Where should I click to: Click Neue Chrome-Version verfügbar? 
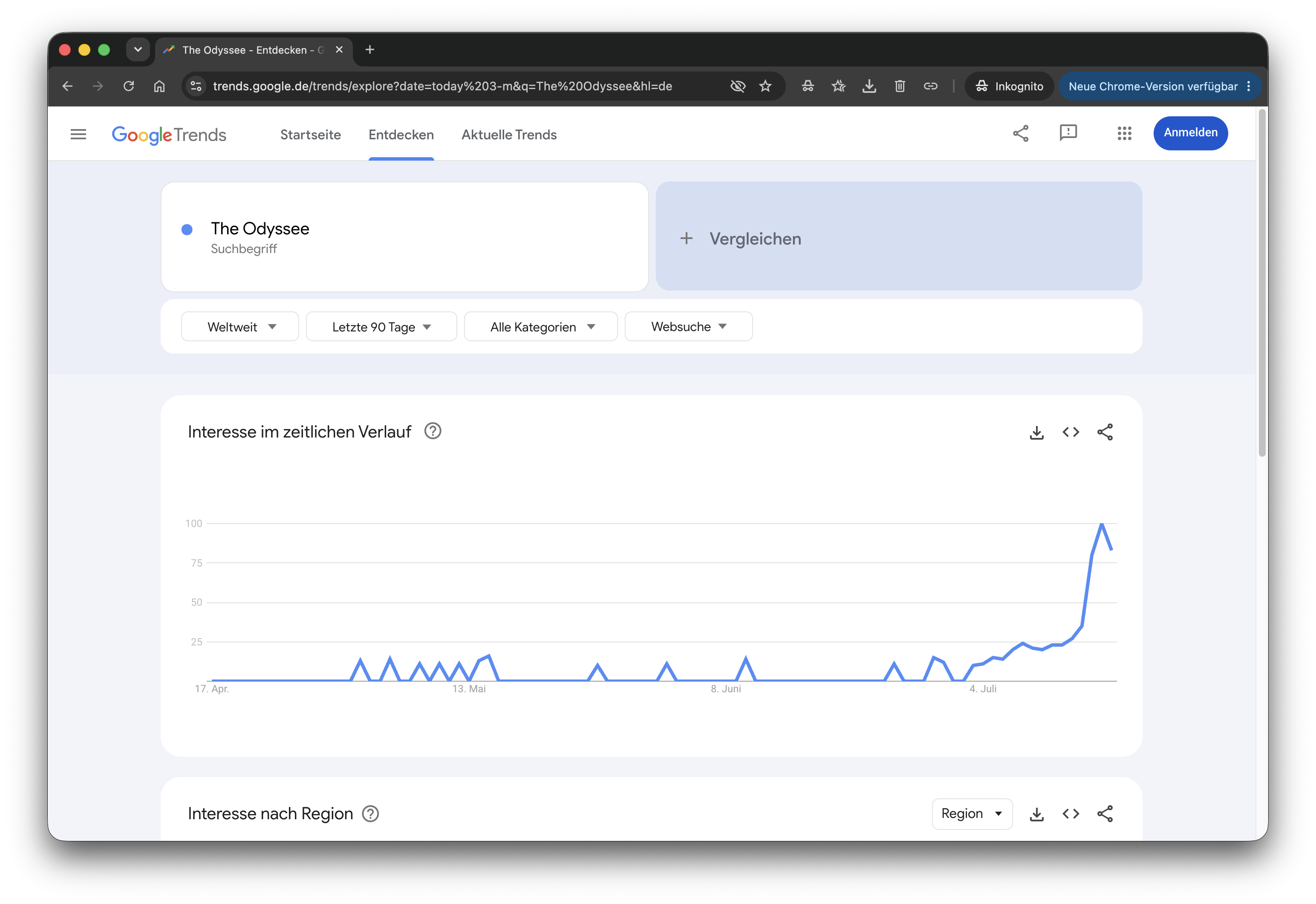click(1160, 86)
